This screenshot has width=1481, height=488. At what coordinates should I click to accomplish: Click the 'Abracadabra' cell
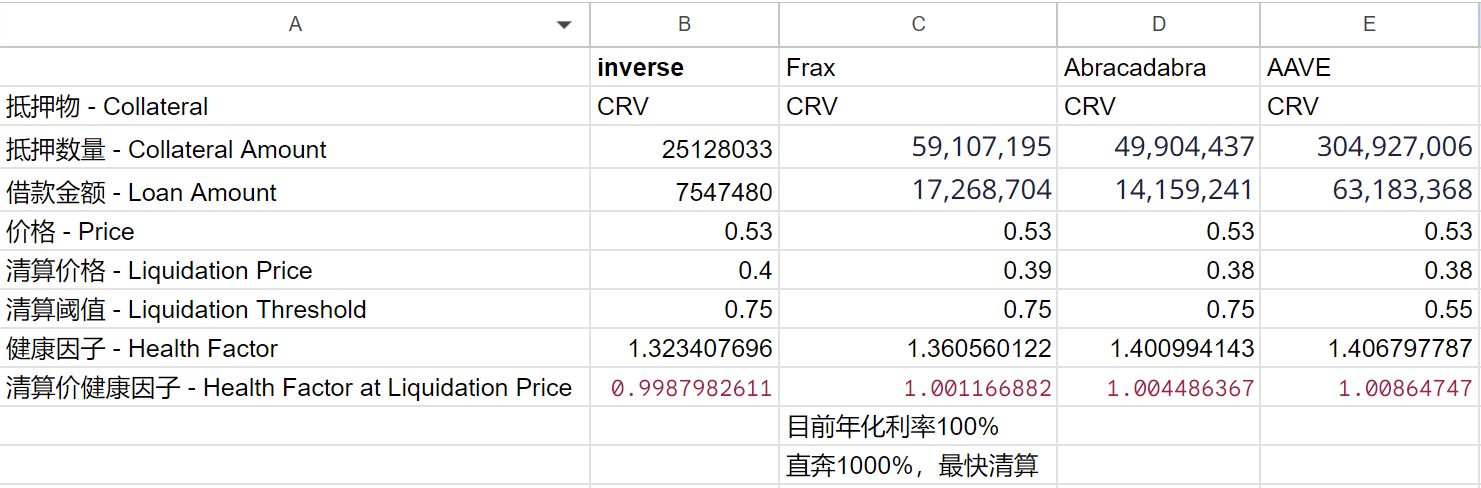1158,67
